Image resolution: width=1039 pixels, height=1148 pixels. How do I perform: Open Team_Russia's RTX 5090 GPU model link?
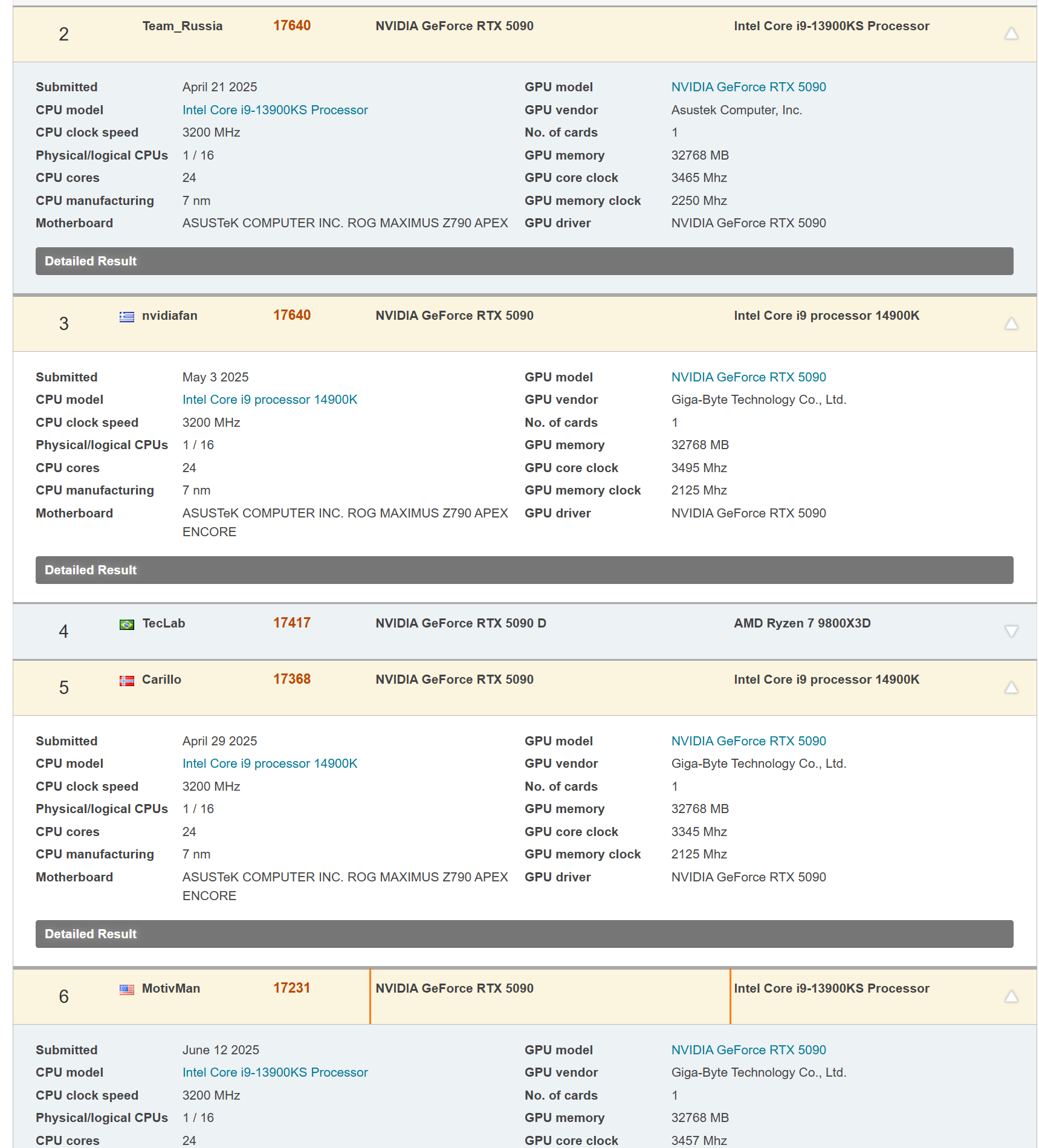coord(748,87)
